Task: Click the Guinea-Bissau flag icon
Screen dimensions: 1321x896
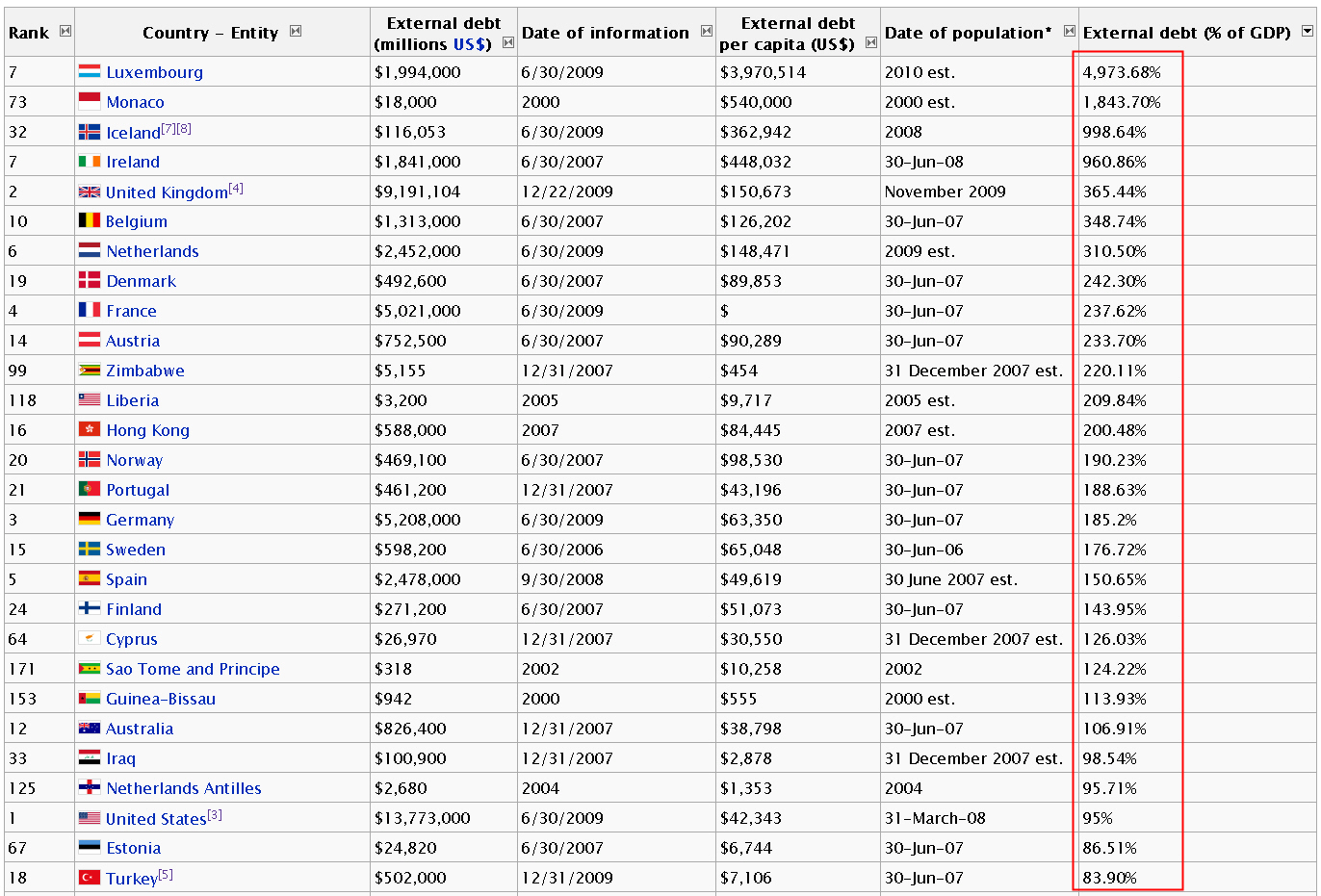Action: 90,699
